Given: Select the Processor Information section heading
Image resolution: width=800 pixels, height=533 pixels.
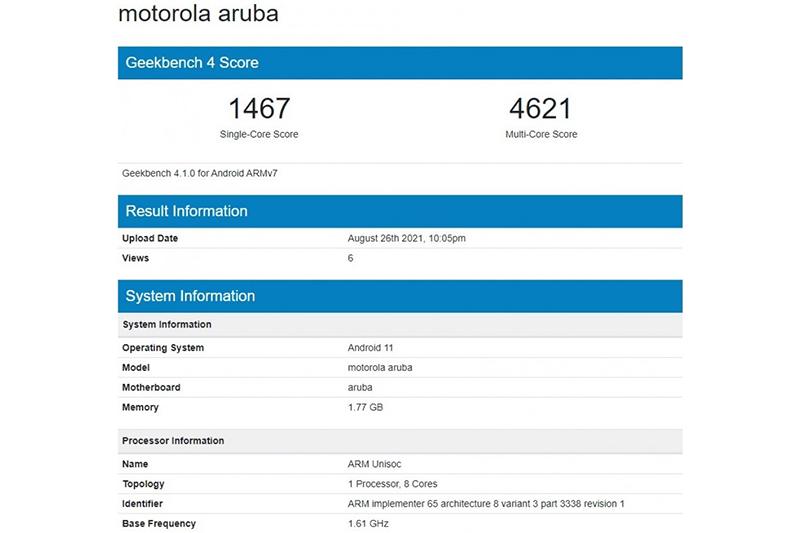Looking at the screenshot, I should (x=173, y=441).
